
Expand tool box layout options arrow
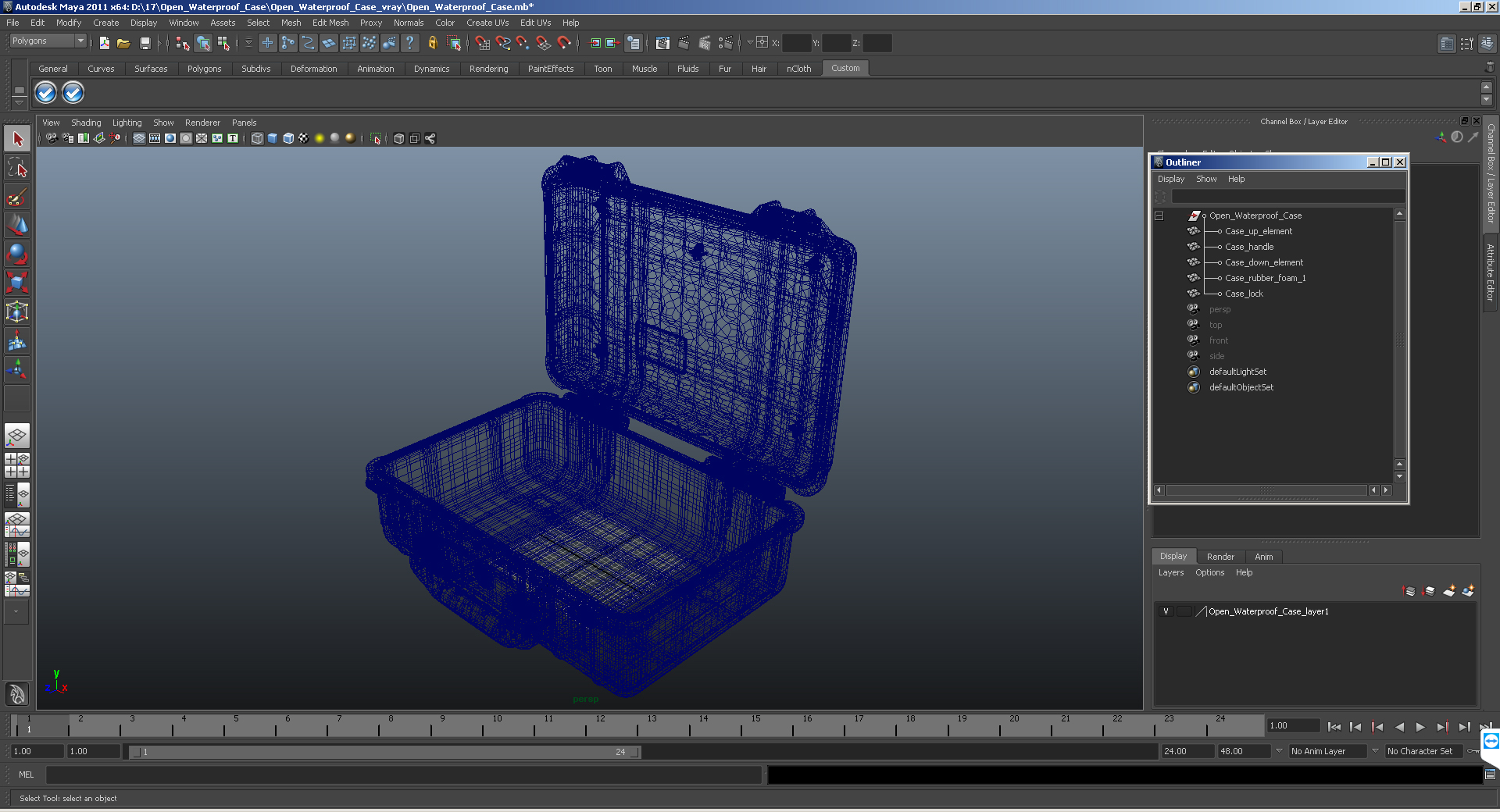point(16,611)
